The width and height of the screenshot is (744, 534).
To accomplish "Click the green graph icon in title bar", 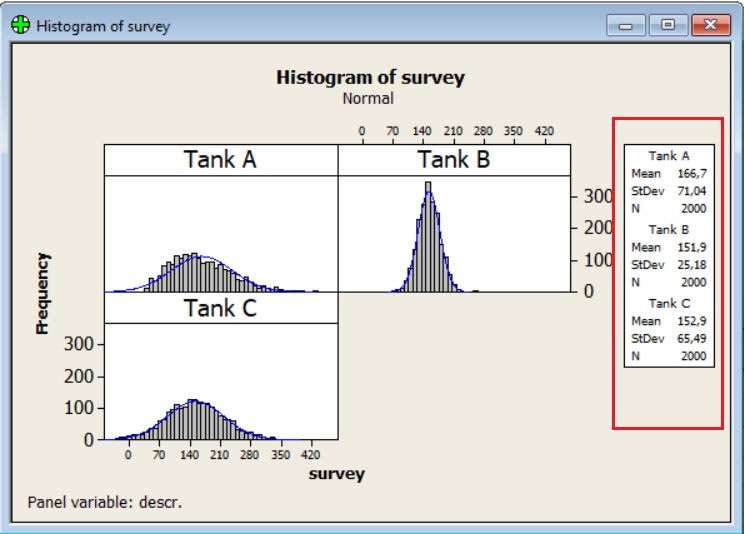I will (x=21, y=25).
